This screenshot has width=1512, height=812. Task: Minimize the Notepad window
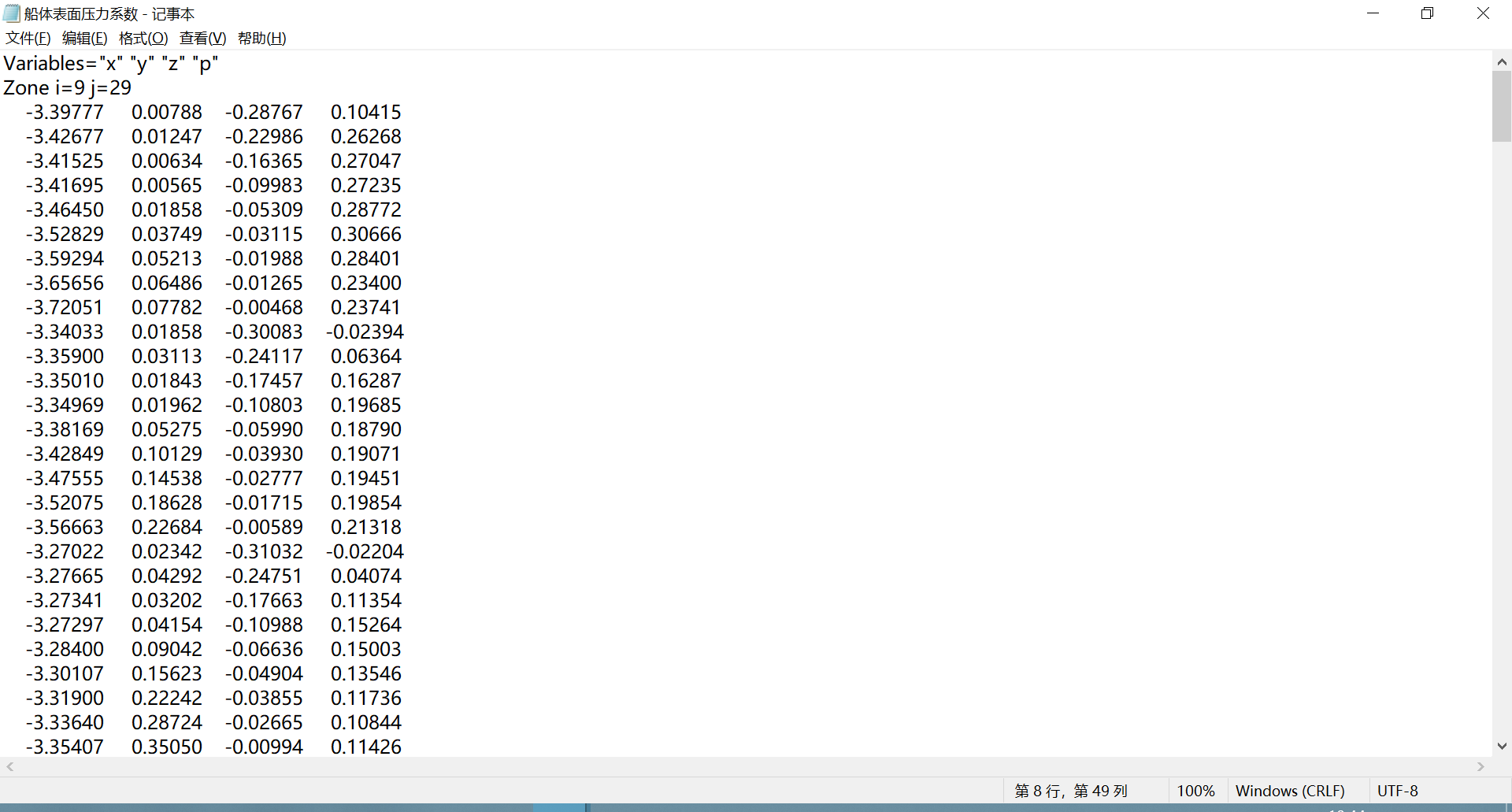coord(1373,13)
